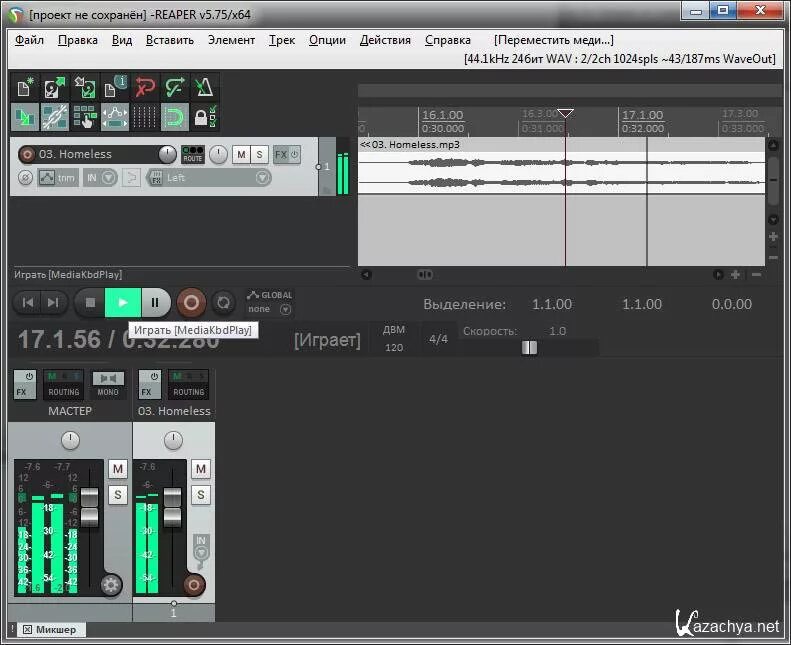
Task: Solo МАСТЕР track in mixer
Action: pos(118,495)
